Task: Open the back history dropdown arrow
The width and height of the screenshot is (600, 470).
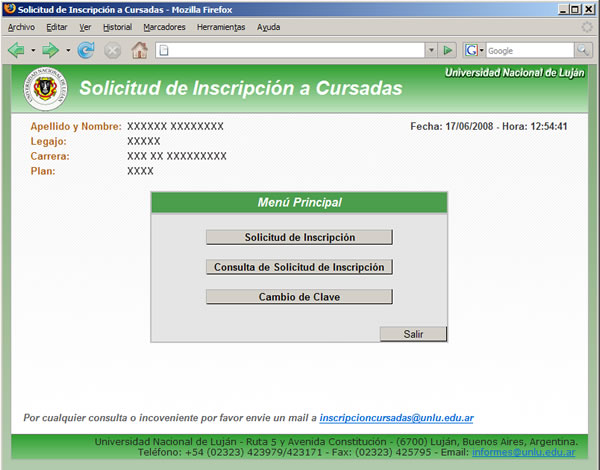Action: [x=32, y=50]
